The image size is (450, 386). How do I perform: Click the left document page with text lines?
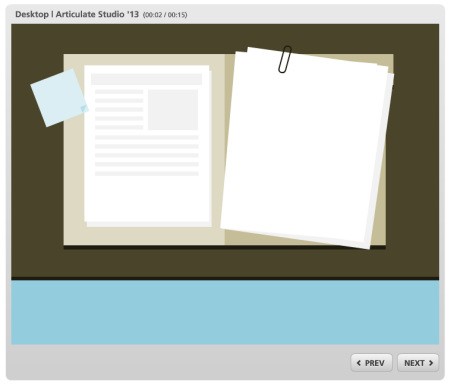147,145
